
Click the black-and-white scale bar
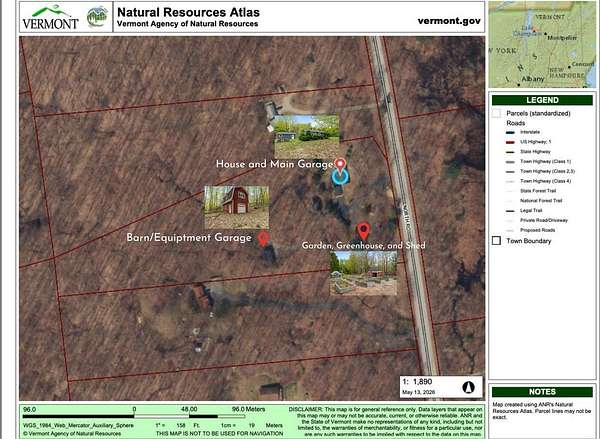click(x=134, y=416)
